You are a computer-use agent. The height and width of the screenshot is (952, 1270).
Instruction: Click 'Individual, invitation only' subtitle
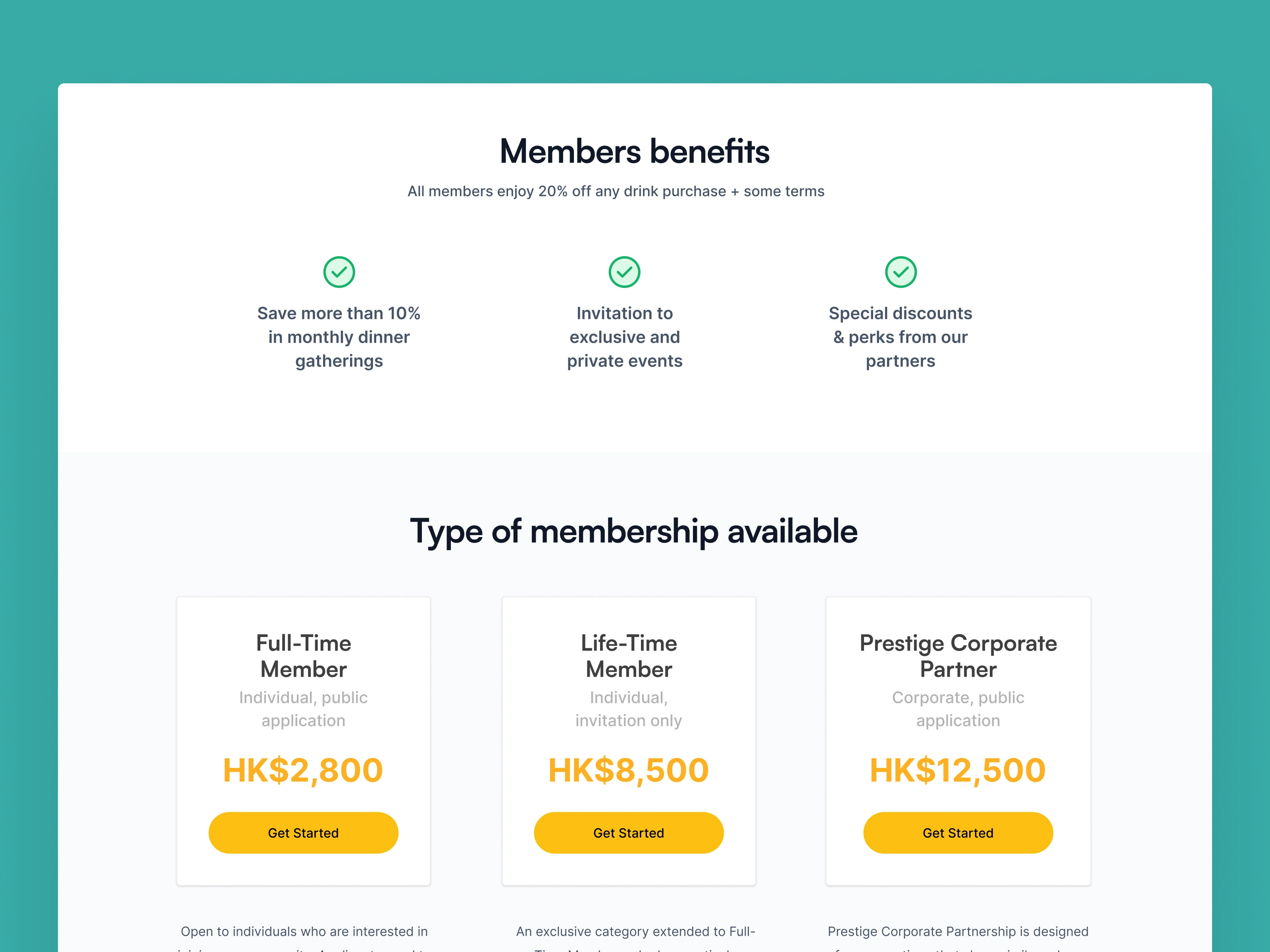[x=629, y=709]
